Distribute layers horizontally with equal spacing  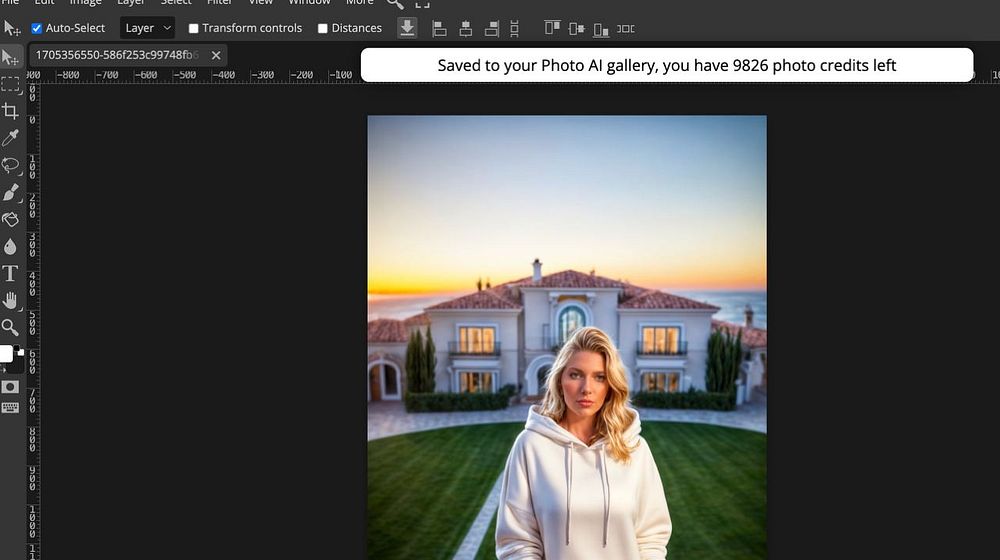[626, 29]
